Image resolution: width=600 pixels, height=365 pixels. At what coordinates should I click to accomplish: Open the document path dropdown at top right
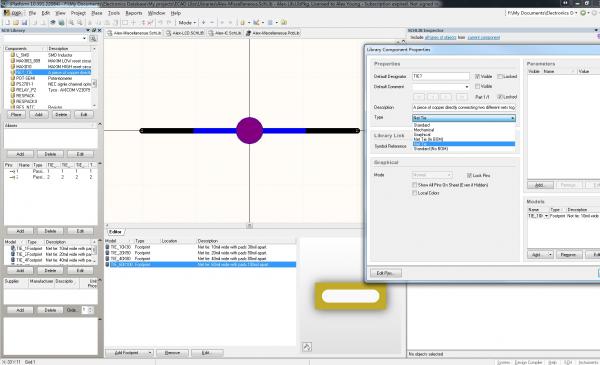point(576,13)
